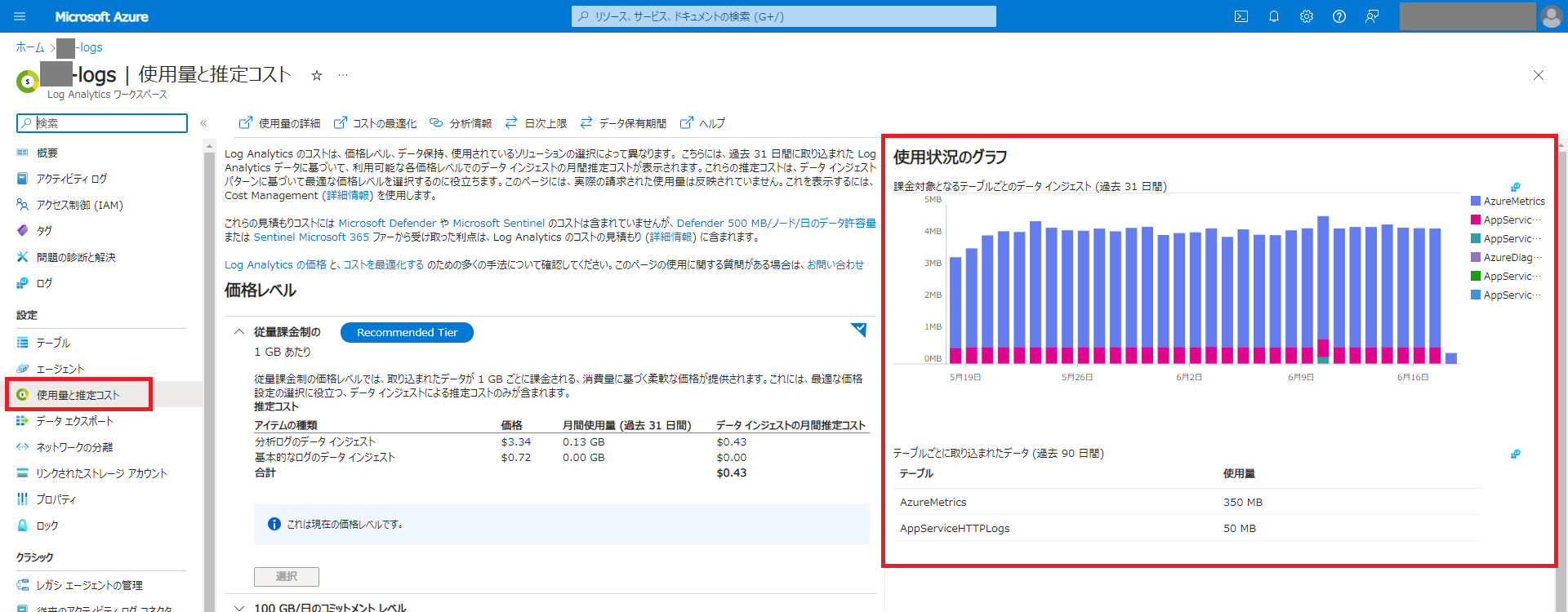Image resolution: width=1568 pixels, height=612 pixels.
Task: Click the pink AppServic legend swatch
Action: 1476,220
